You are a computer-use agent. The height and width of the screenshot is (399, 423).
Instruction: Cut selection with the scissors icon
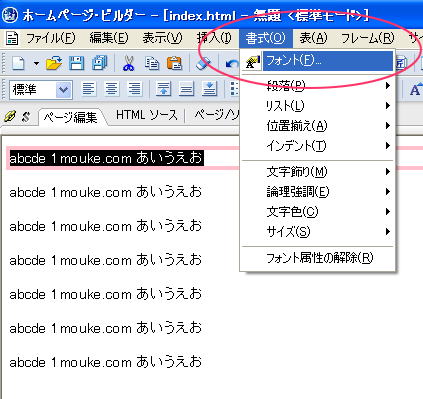128,63
